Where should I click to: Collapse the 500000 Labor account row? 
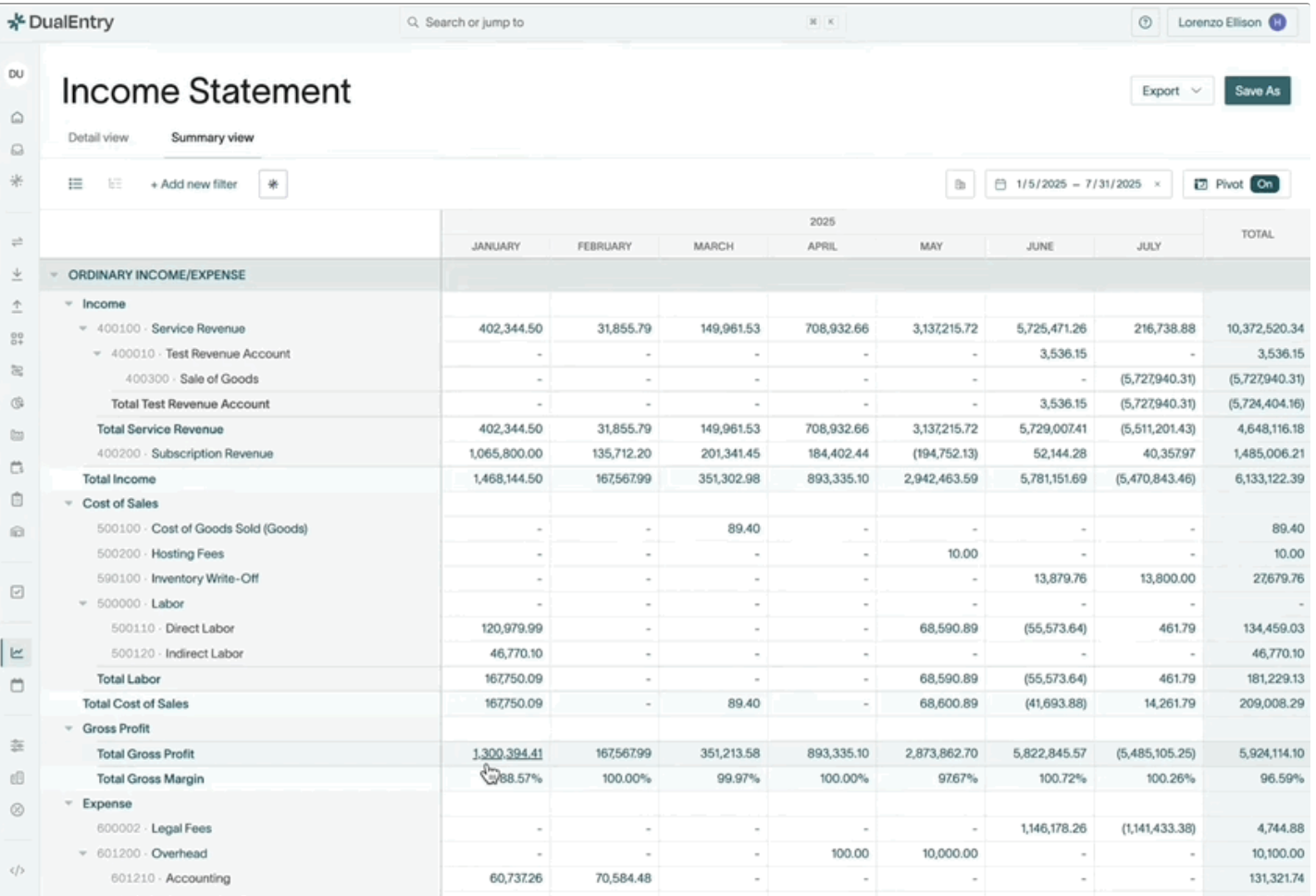pyautogui.click(x=83, y=604)
